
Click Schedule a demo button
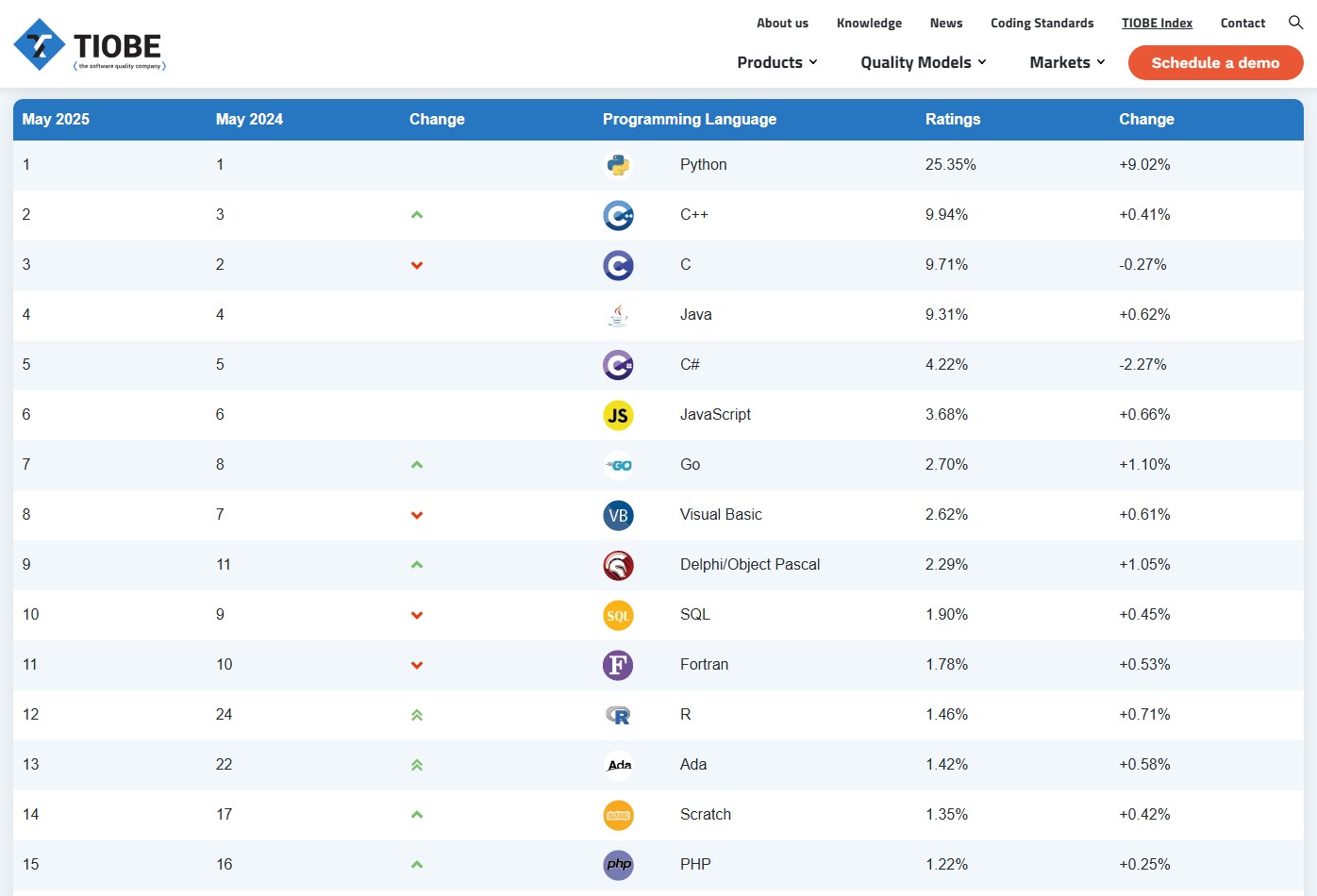click(x=1215, y=62)
